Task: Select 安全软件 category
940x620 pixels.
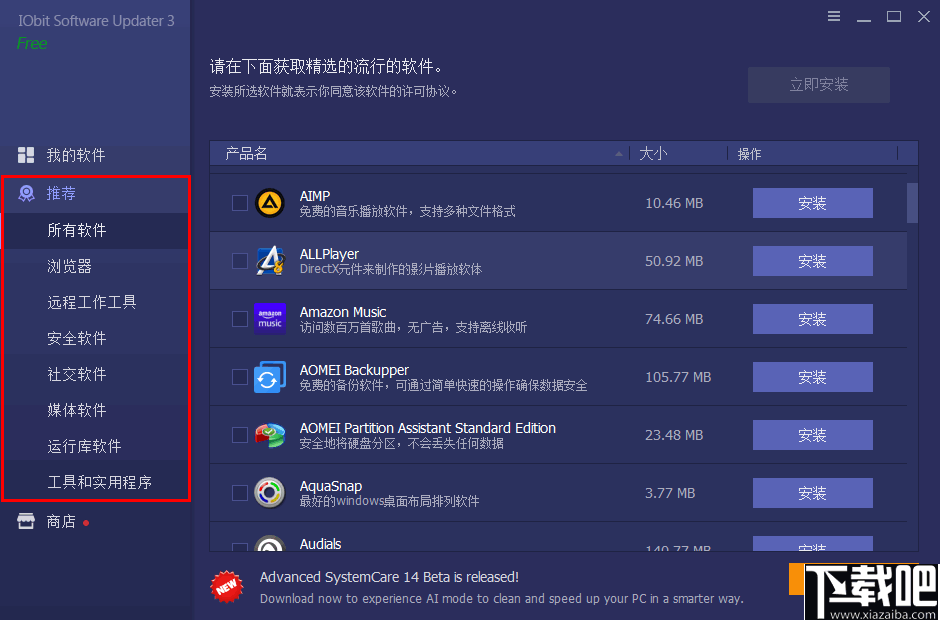Action: point(95,338)
